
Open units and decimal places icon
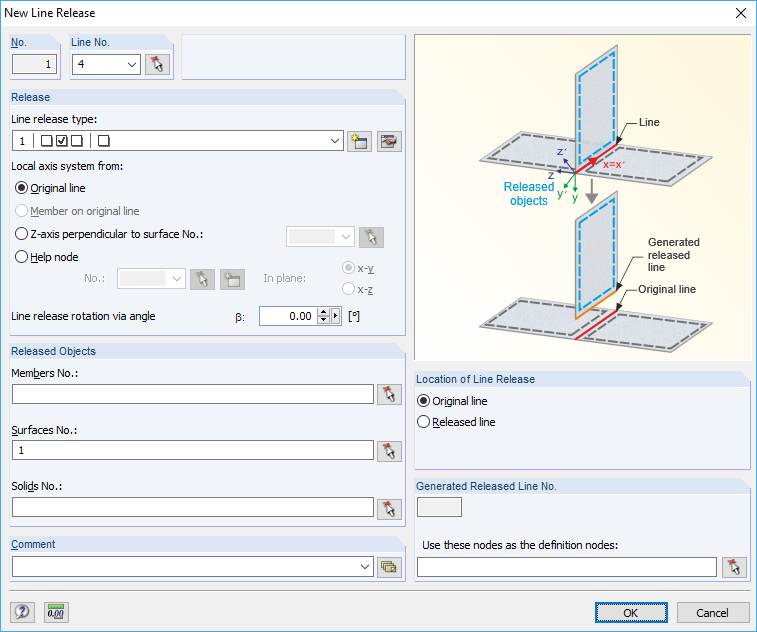[x=56, y=612]
